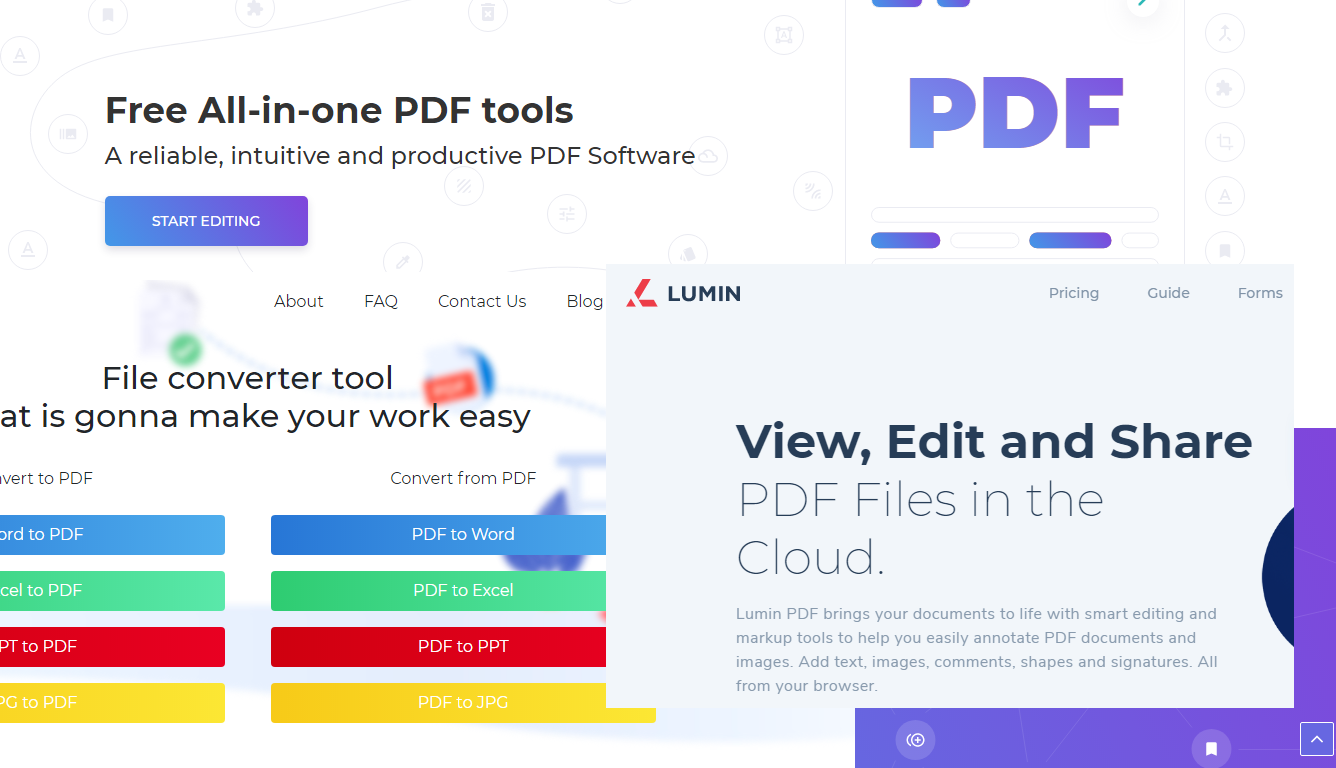Click the 'Convert from PDF' heading
The width and height of the screenshot is (1336, 768).
click(463, 478)
